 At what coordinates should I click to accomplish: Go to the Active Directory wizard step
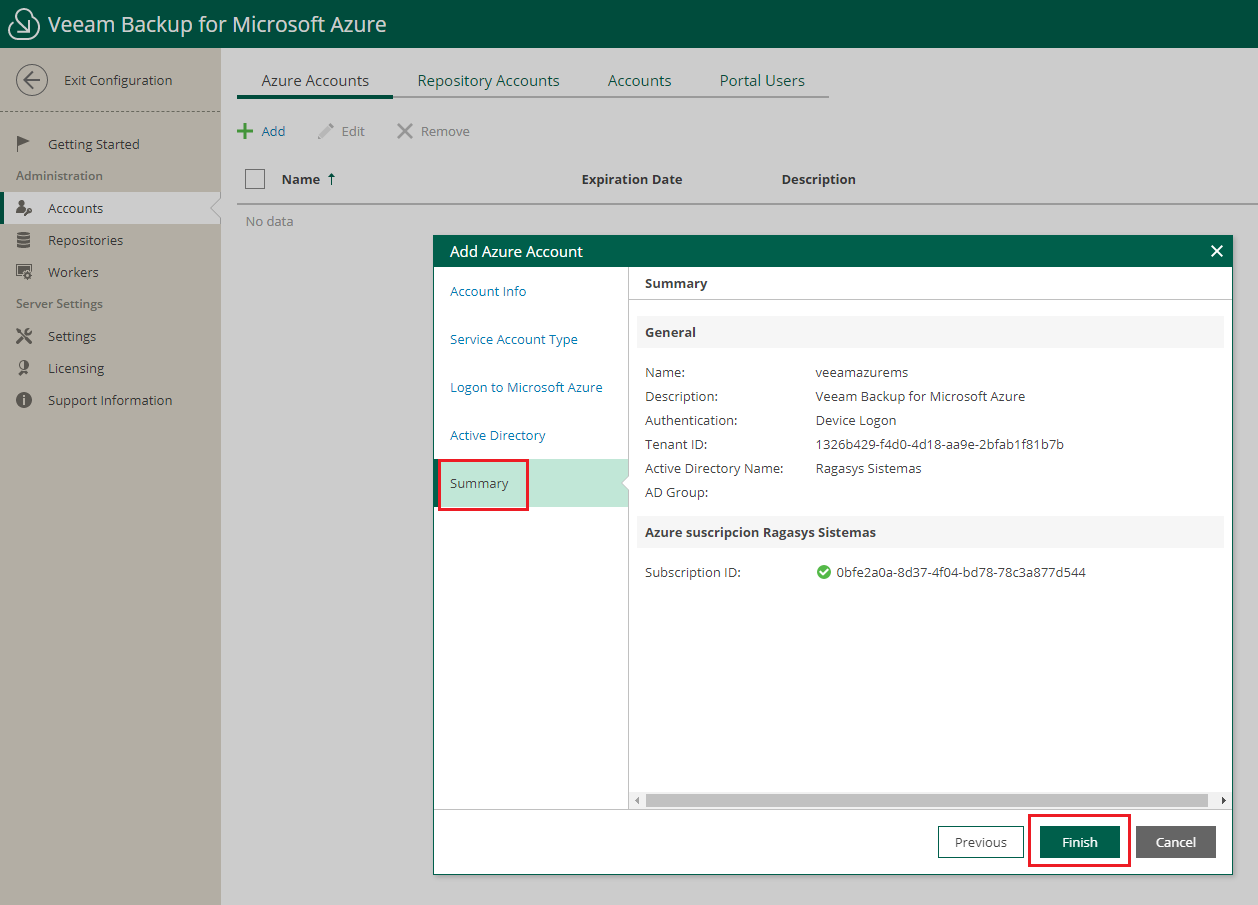click(x=497, y=435)
